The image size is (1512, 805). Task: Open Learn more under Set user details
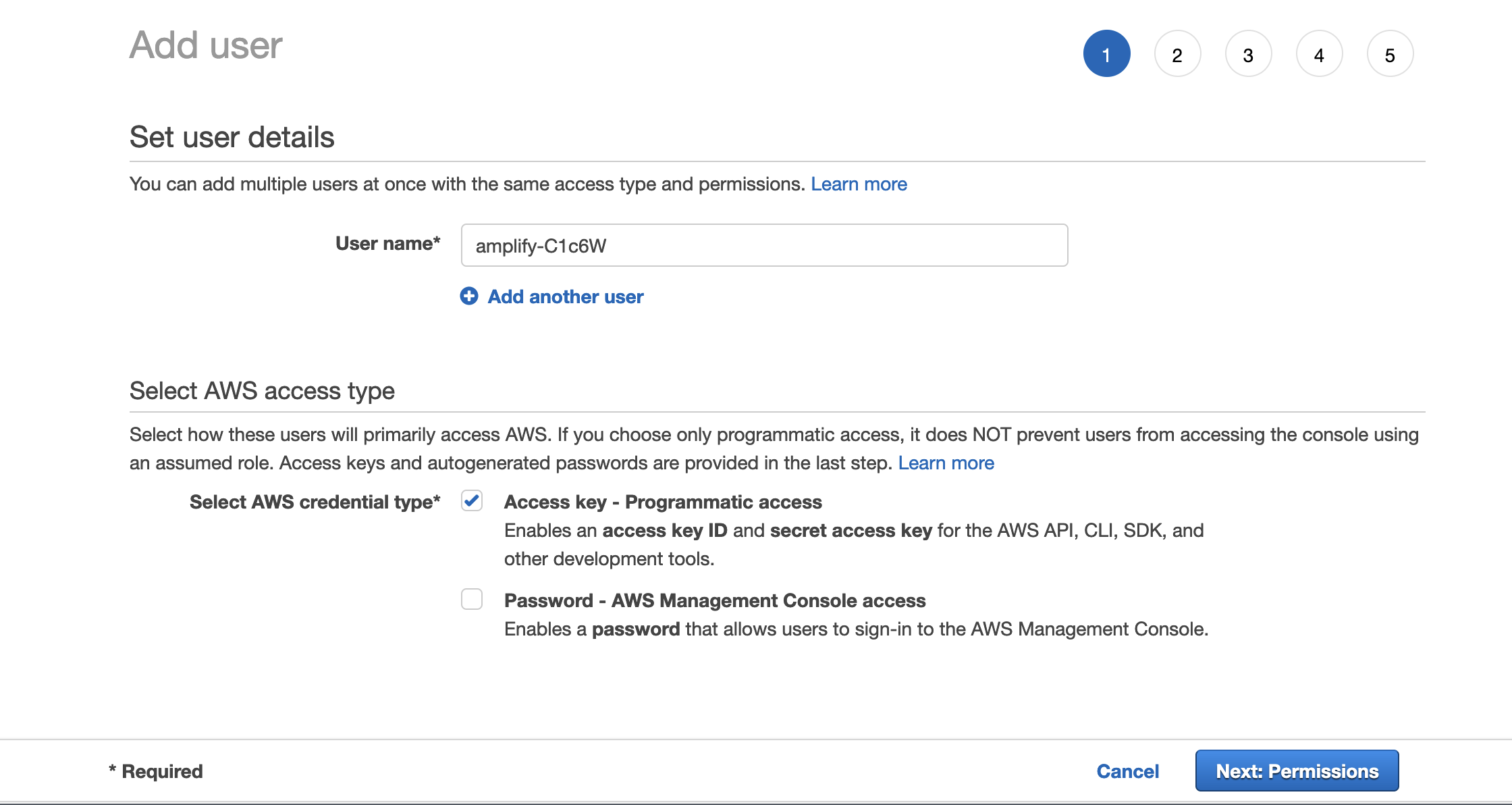click(x=859, y=184)
